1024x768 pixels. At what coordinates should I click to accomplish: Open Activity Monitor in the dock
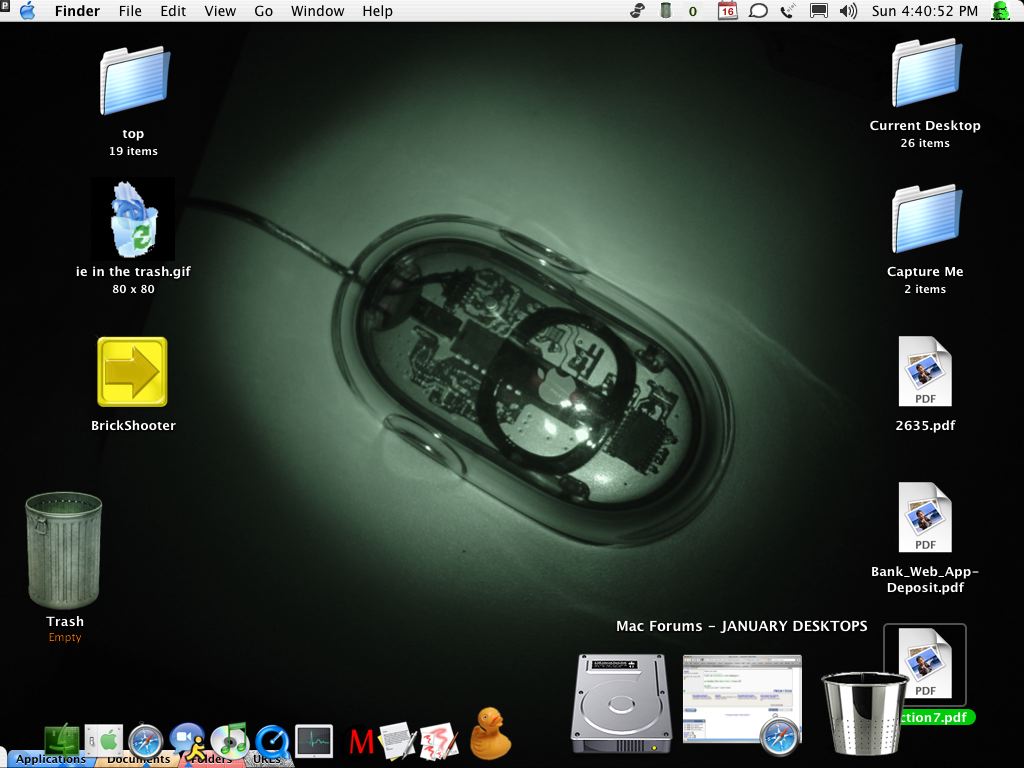point(314,742)
